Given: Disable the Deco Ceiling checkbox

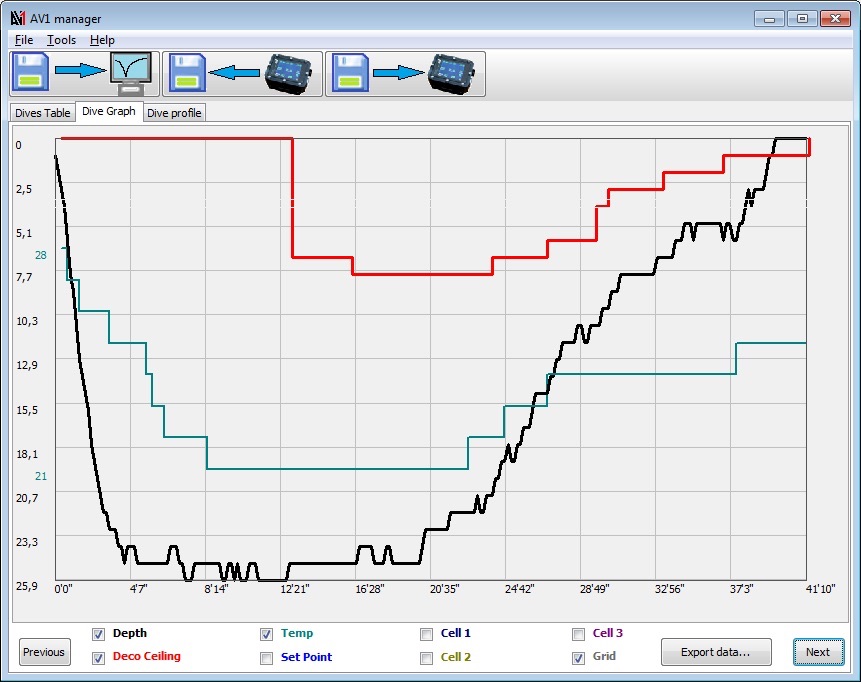Looking at the screenshot, I should (98, 657).
